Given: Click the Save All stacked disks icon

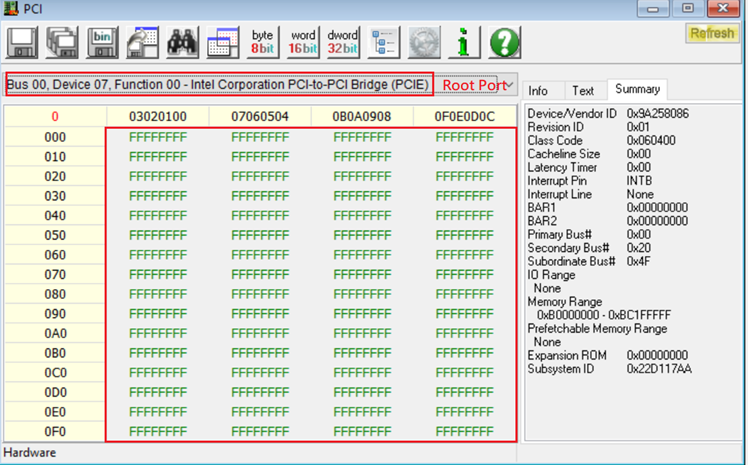Looking at the screenshot, I should [x=62, y=43].
